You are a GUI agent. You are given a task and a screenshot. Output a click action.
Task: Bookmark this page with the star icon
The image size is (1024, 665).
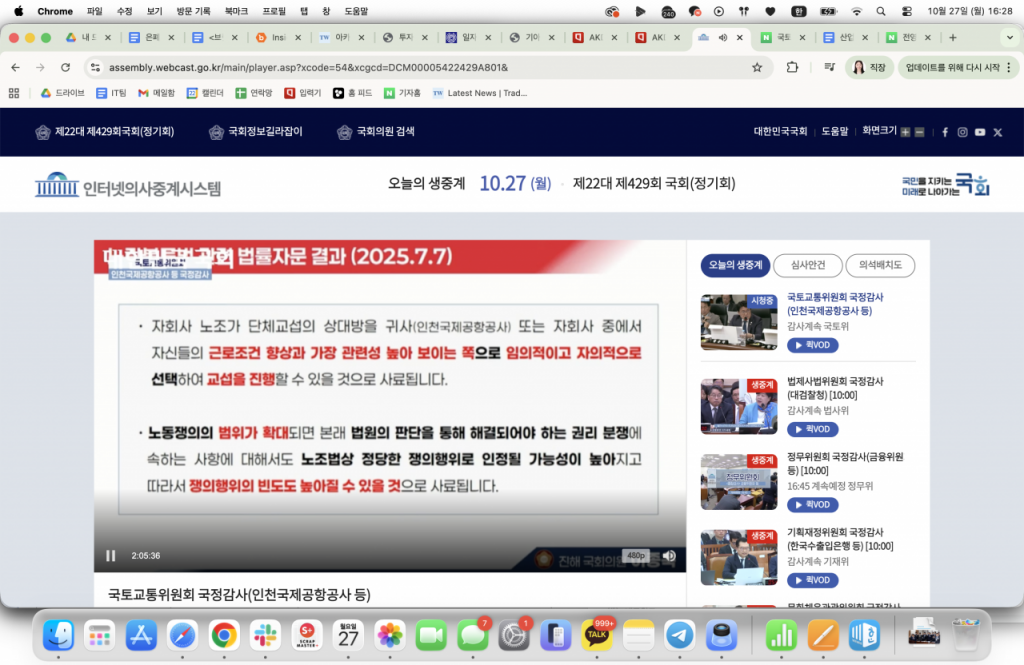pyautogui.click(x=757, y=67)
